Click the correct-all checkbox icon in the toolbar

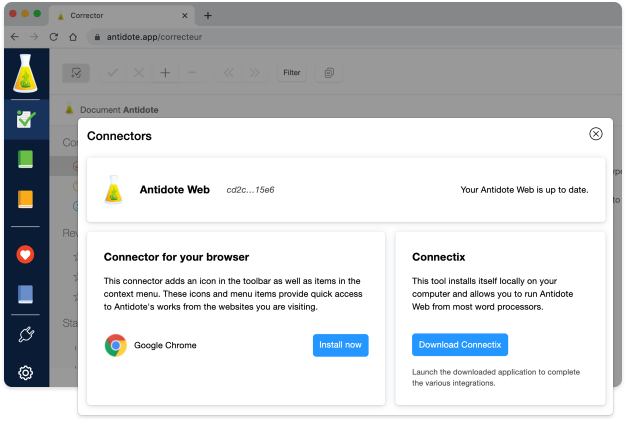coord(76,73)
